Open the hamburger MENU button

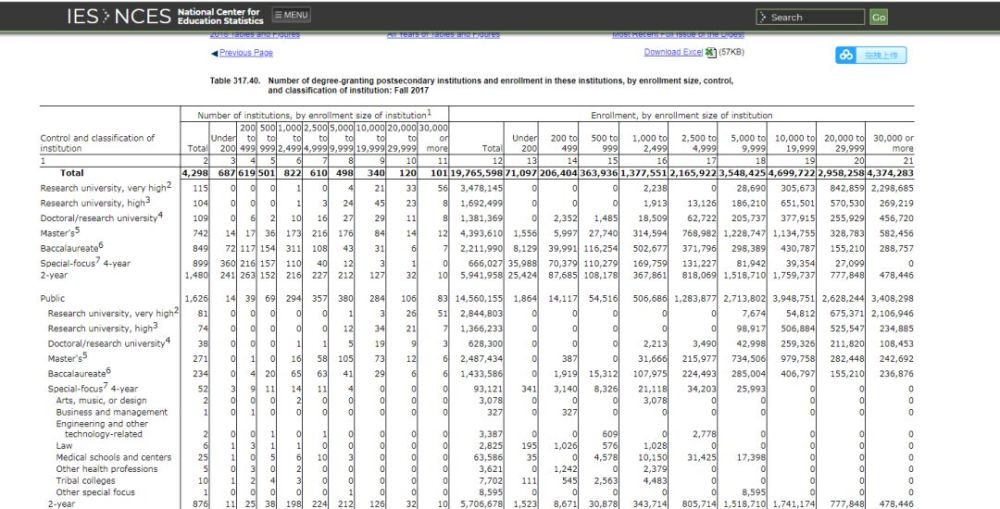(x=291, y=16)
